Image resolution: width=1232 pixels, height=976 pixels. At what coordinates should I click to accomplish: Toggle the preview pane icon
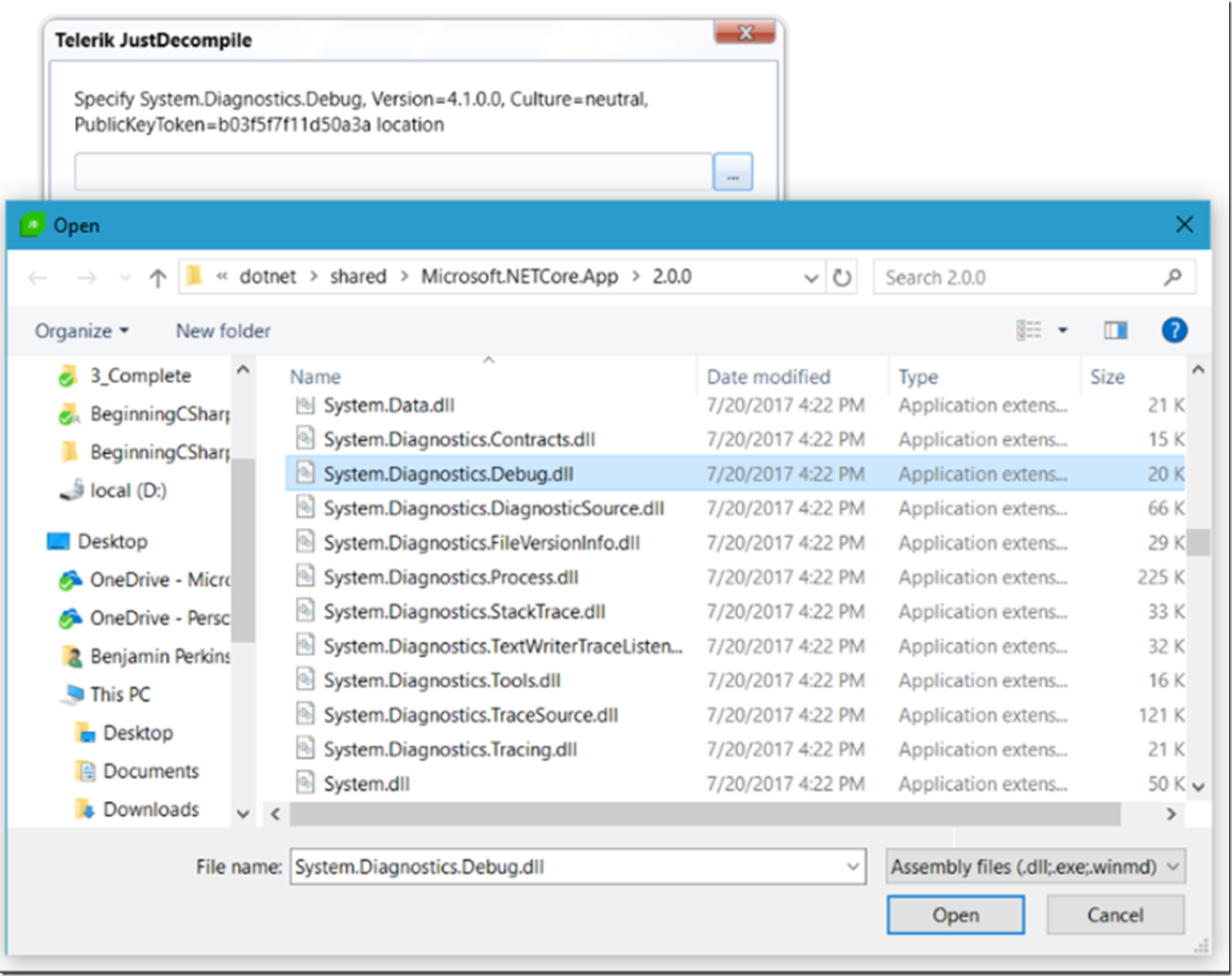(1115, 331)
